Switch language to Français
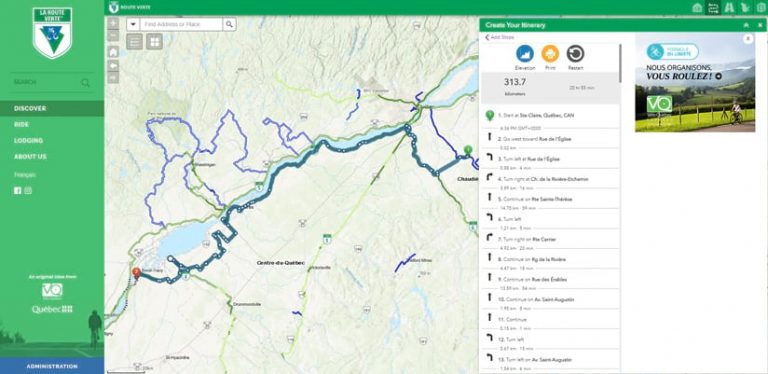The image size is (768, 374). (25, 175)
